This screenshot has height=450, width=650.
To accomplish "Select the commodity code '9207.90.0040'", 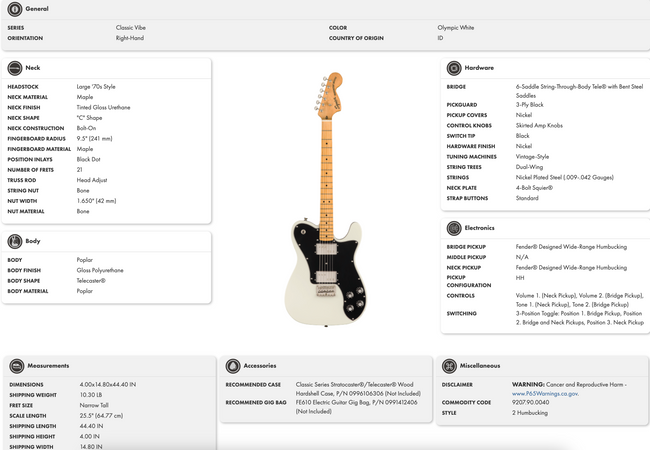I will click(x=531, y=403).
